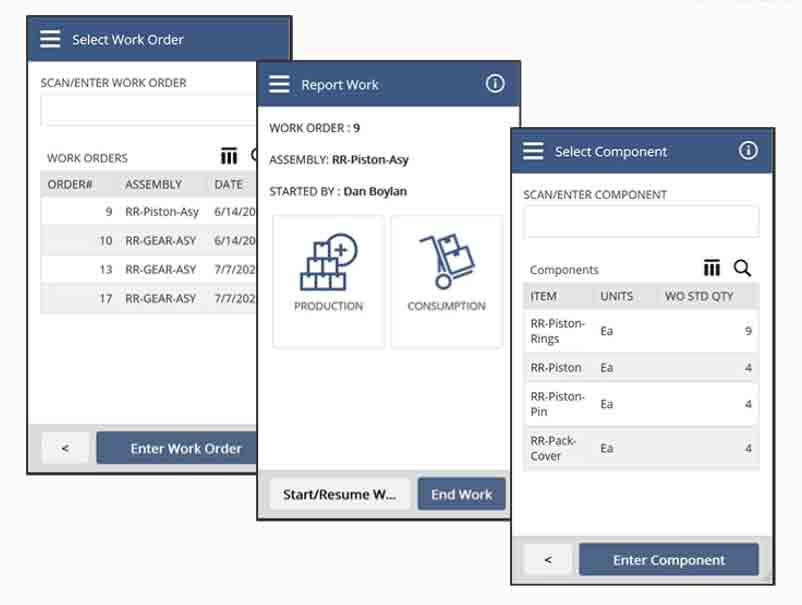Image resolution: width=802 pixels, height=605 pixels.
Task: Open column chooser icon above Components table
Action: coord(712,268)
